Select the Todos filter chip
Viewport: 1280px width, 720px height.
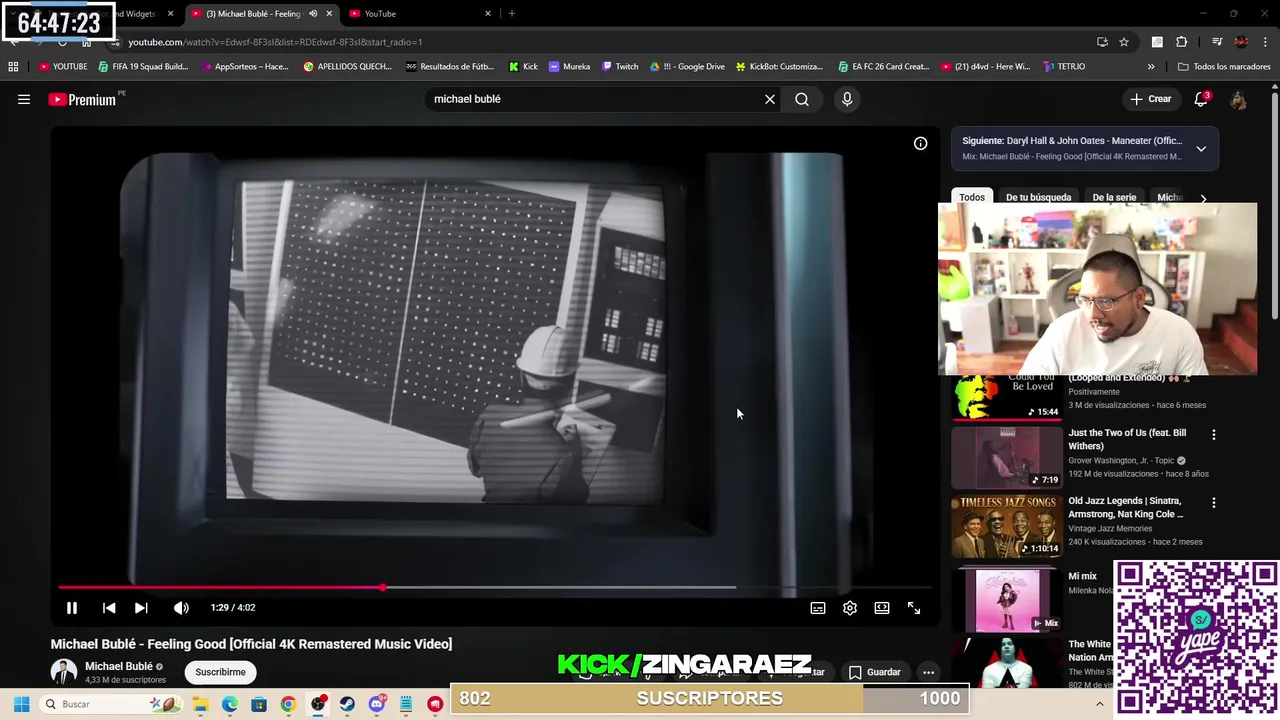pos(972,197)
